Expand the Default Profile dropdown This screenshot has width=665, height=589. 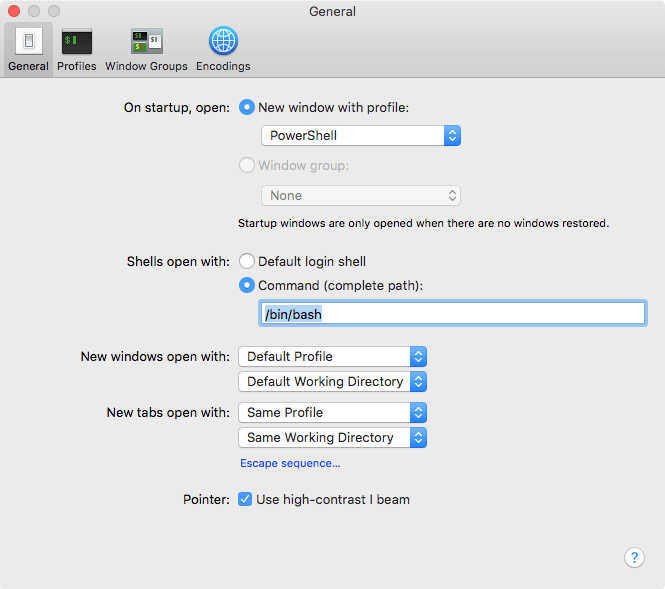[x=332, y=357]
